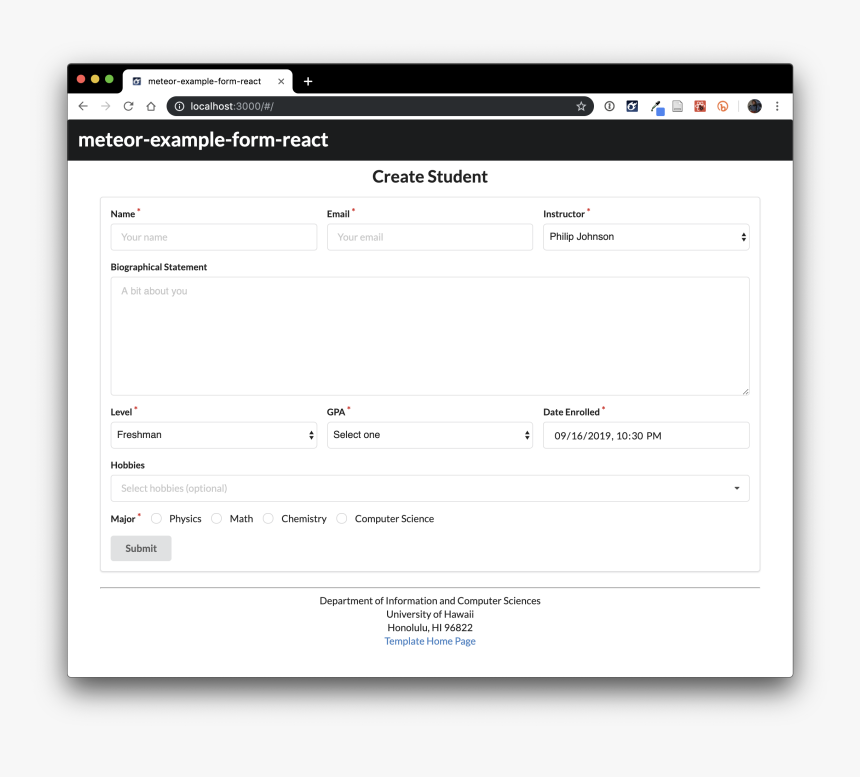Expand the Hobbies multi-select dropdown
This screenshot has height=777, width=860.
[430, 489]
